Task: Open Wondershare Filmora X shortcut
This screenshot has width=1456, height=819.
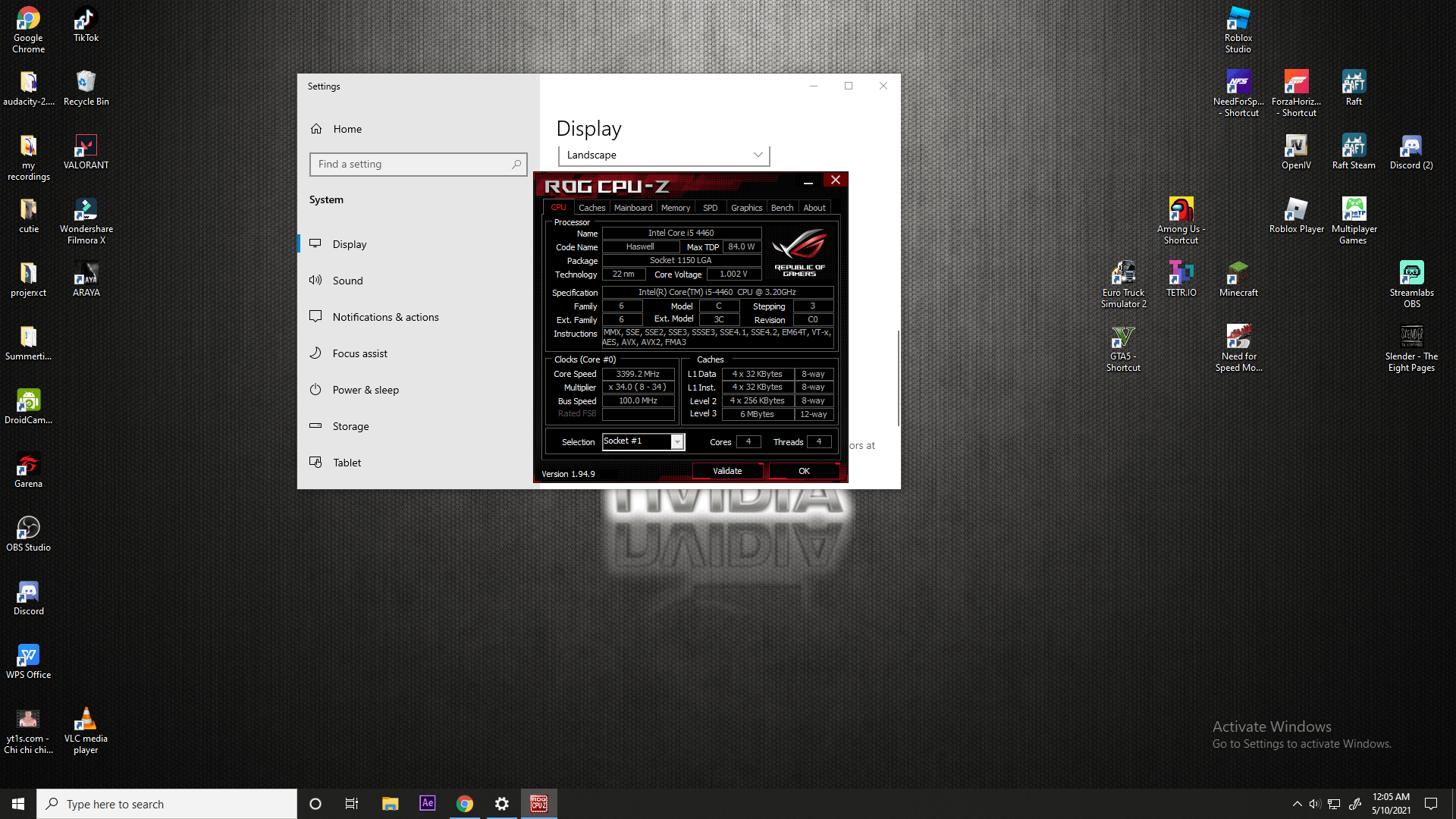Action: point(86,221)
